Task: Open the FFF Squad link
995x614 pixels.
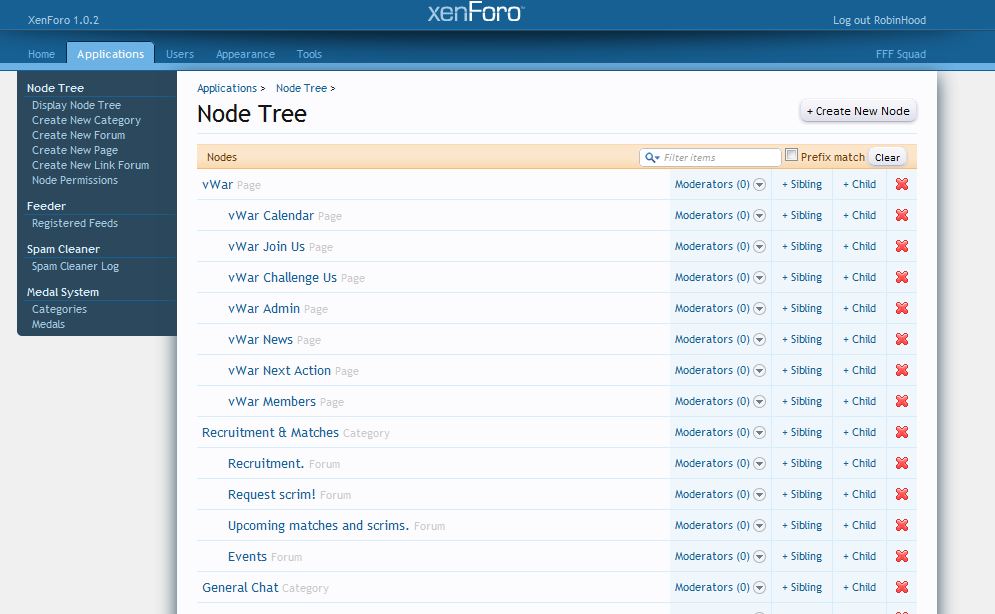Action: click(900, 55)
